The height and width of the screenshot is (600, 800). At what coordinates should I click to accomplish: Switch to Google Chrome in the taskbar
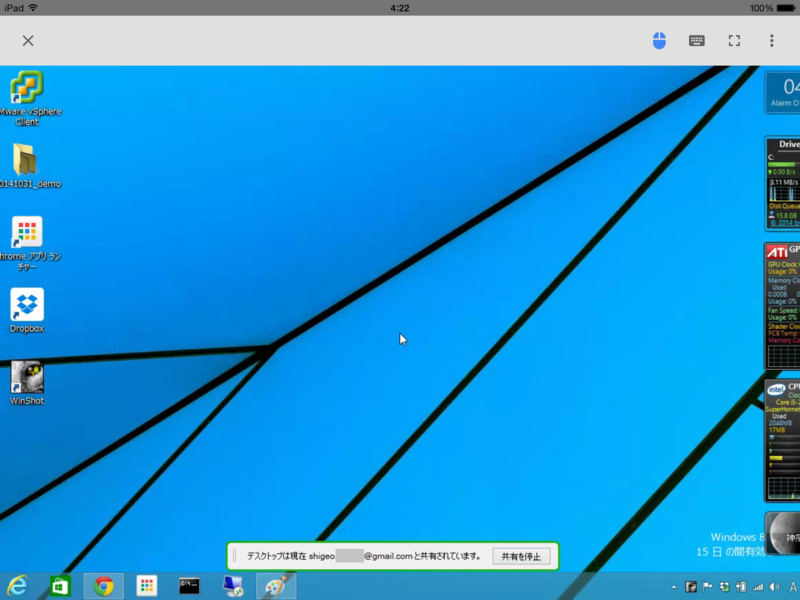pyautogui.click(x=104, y=586)
